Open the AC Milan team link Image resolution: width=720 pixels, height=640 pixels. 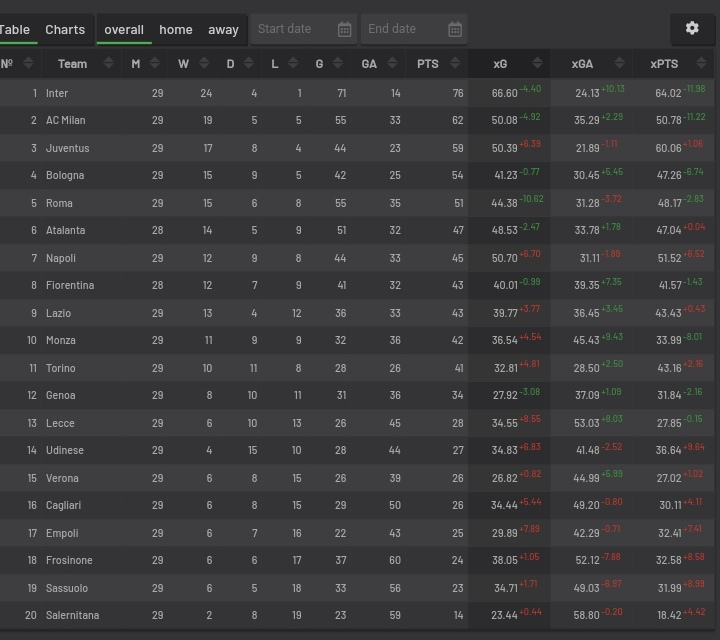click(x=66, y=120)
